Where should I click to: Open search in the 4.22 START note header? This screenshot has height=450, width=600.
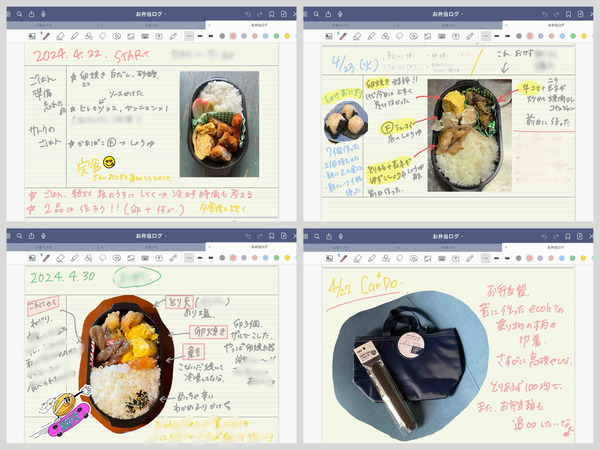(20, 14)
